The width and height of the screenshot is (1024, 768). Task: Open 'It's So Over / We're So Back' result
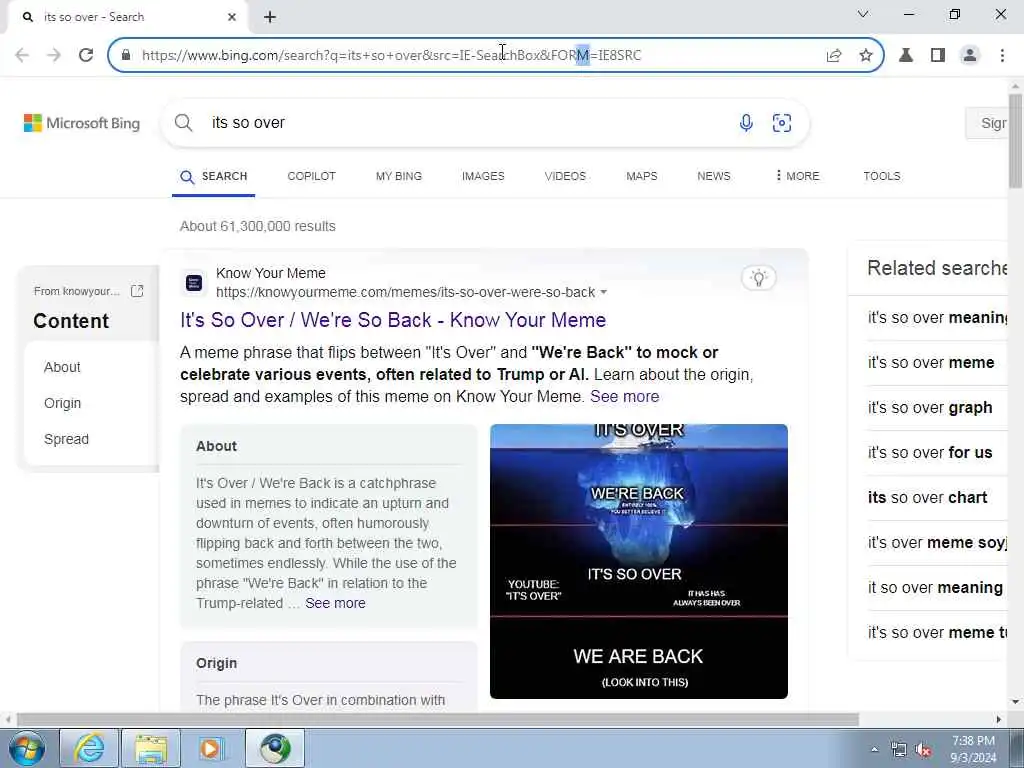[393, 320]
